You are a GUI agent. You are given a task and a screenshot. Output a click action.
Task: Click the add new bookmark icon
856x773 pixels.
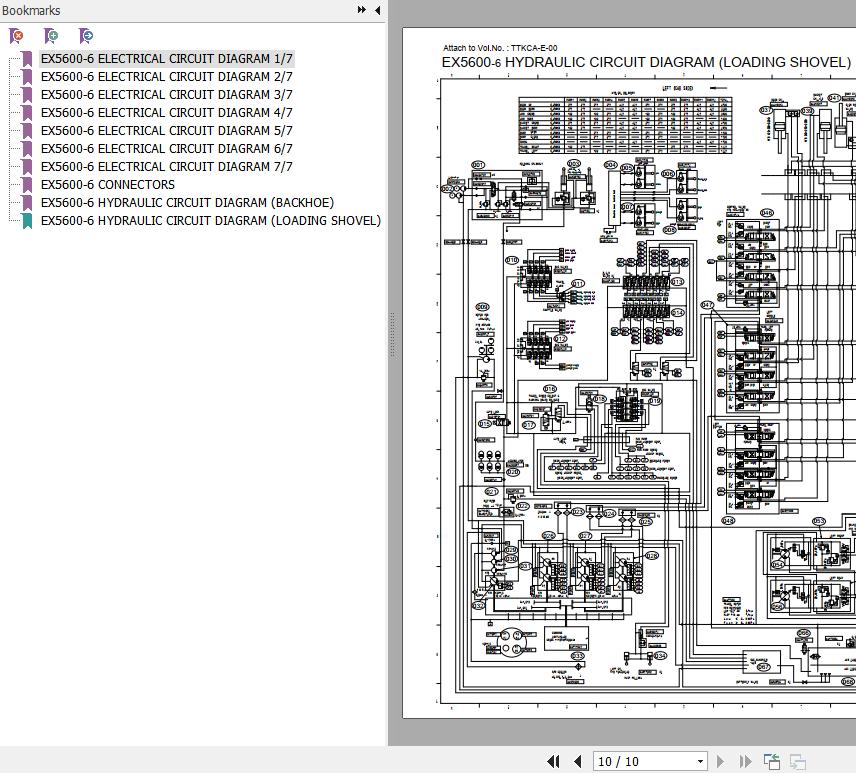[x=51, y=36]
